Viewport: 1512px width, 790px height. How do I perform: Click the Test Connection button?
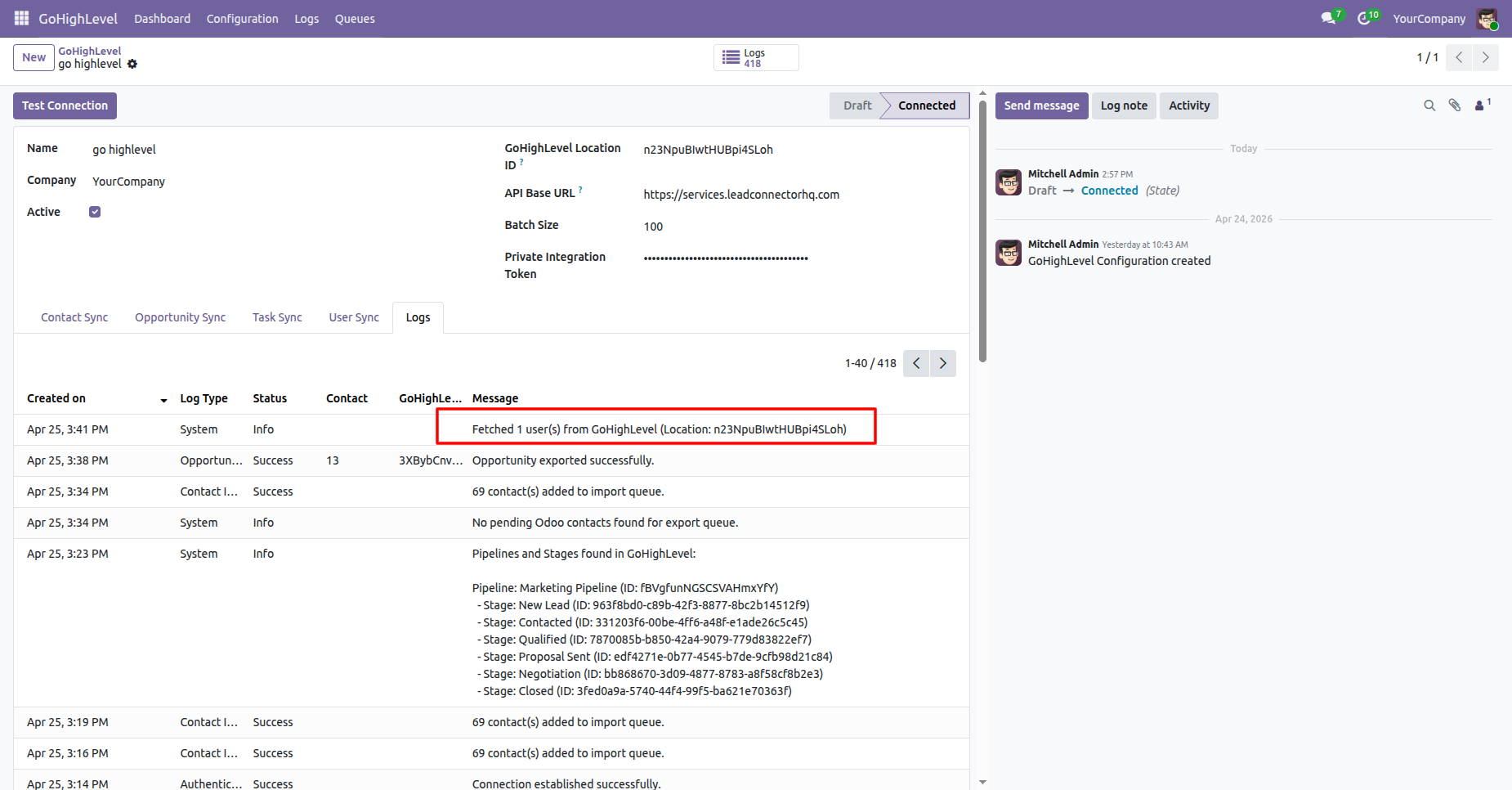65,106
